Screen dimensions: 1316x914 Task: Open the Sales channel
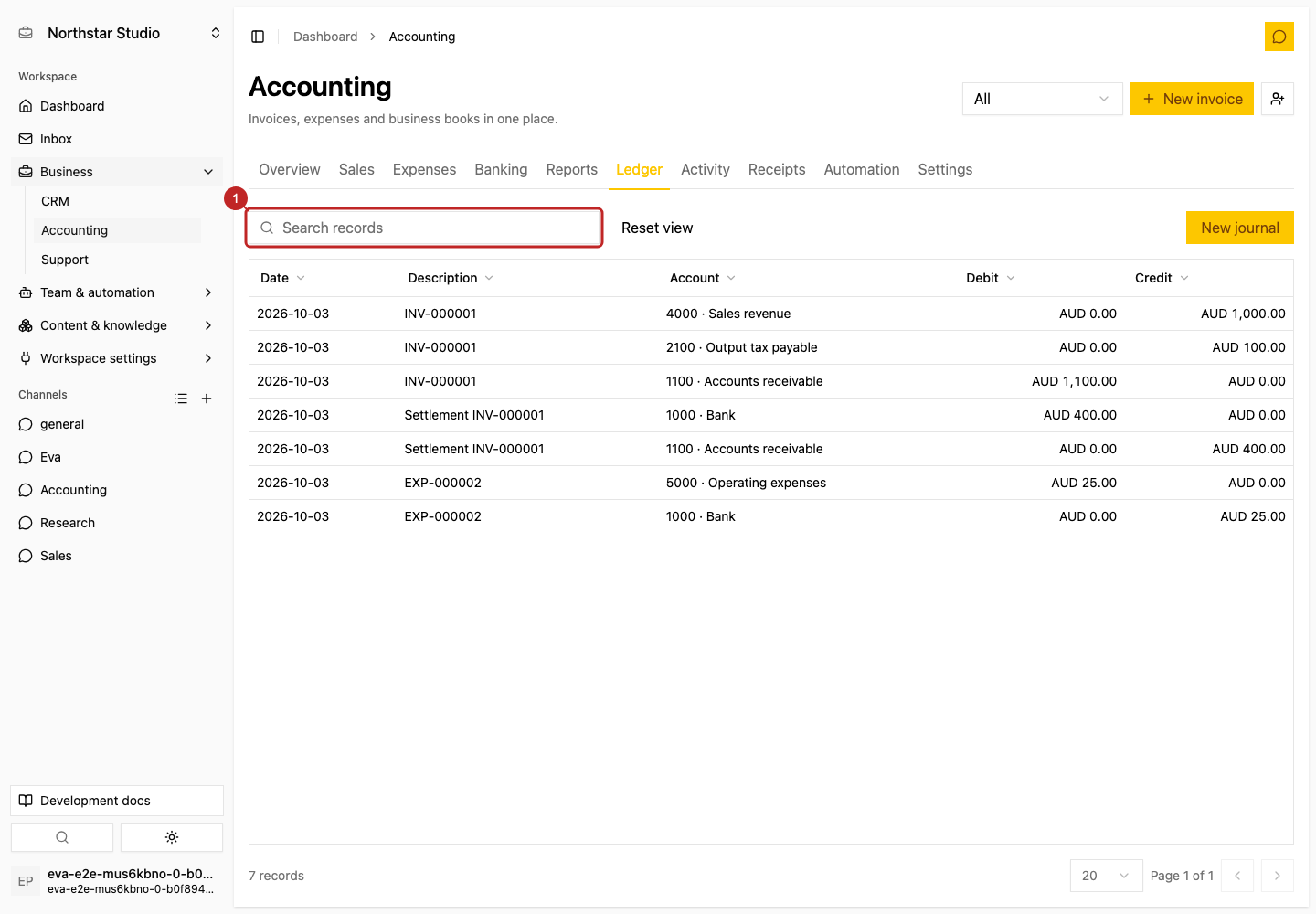[117, 556]
